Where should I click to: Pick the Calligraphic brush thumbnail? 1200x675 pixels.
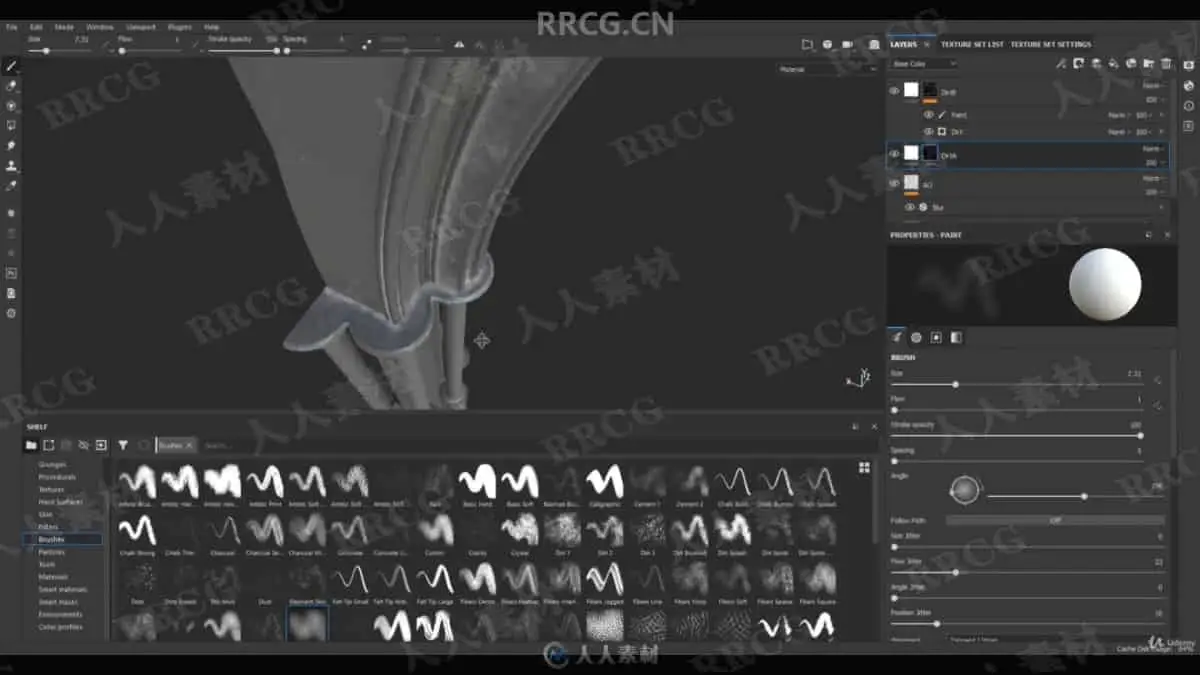[x=604, y=485]
